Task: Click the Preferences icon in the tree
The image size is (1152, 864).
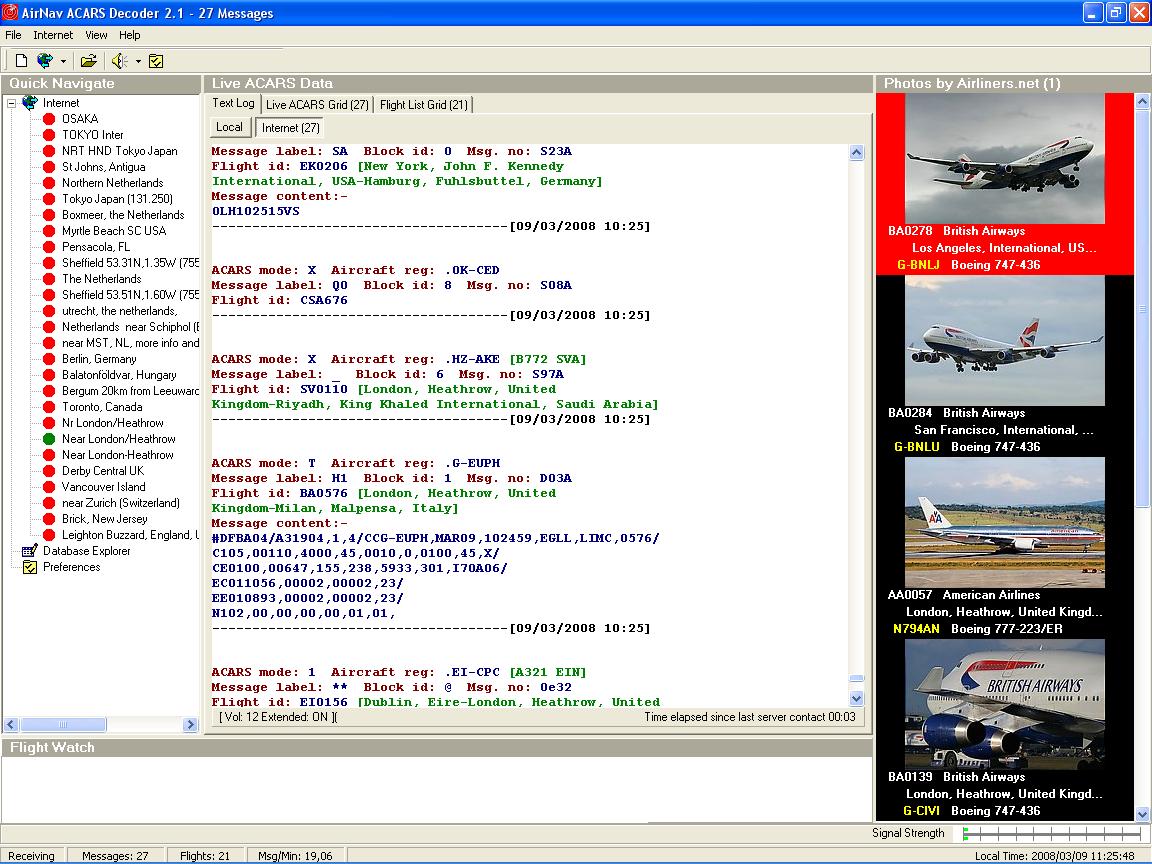Action: (30, 567)
